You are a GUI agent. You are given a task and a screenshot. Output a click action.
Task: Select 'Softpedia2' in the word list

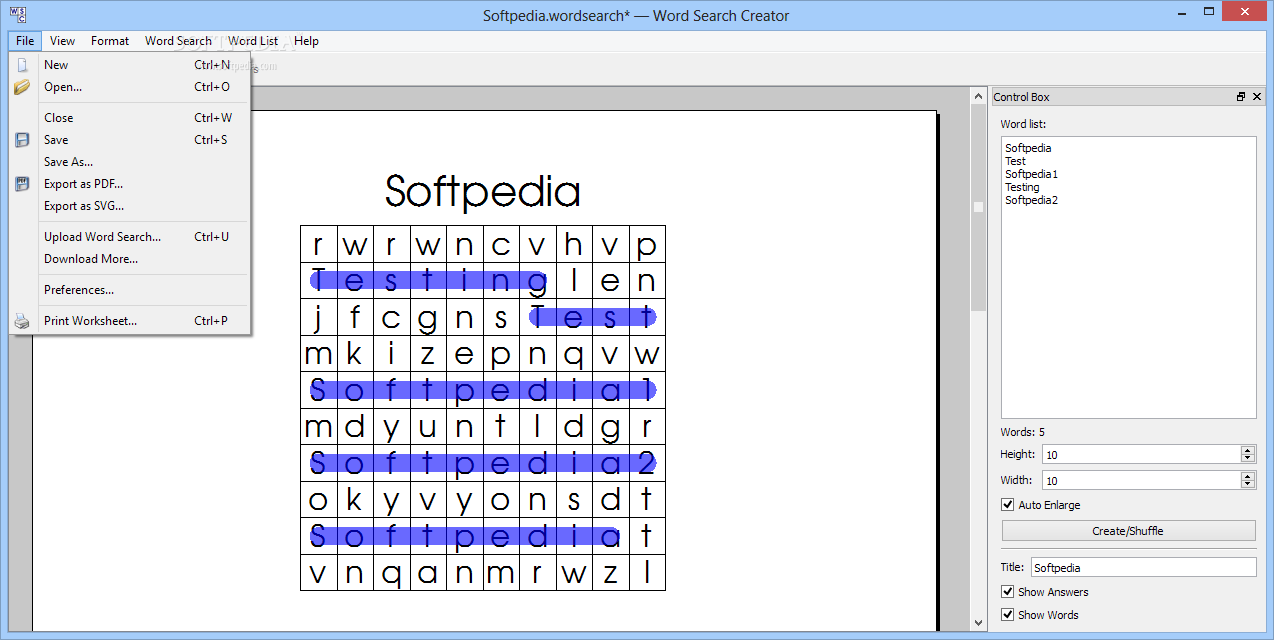(x=1031, y=200)
